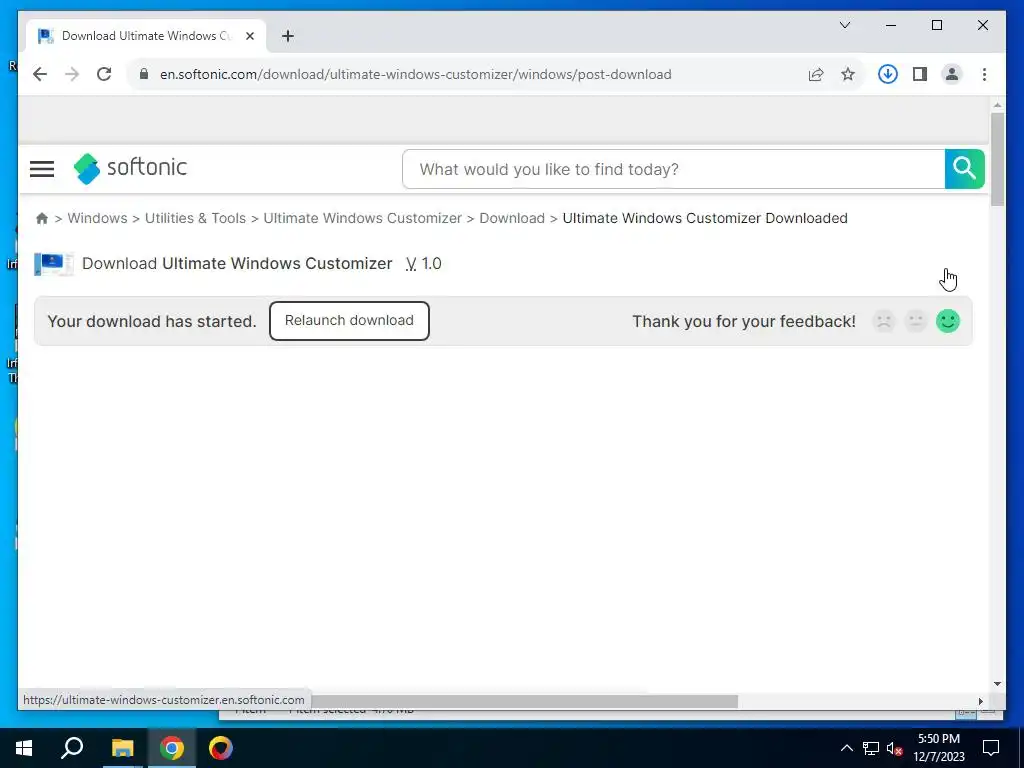Bookmark this page with the star
Screen dimensions: 1024x768
coord(848,74)
